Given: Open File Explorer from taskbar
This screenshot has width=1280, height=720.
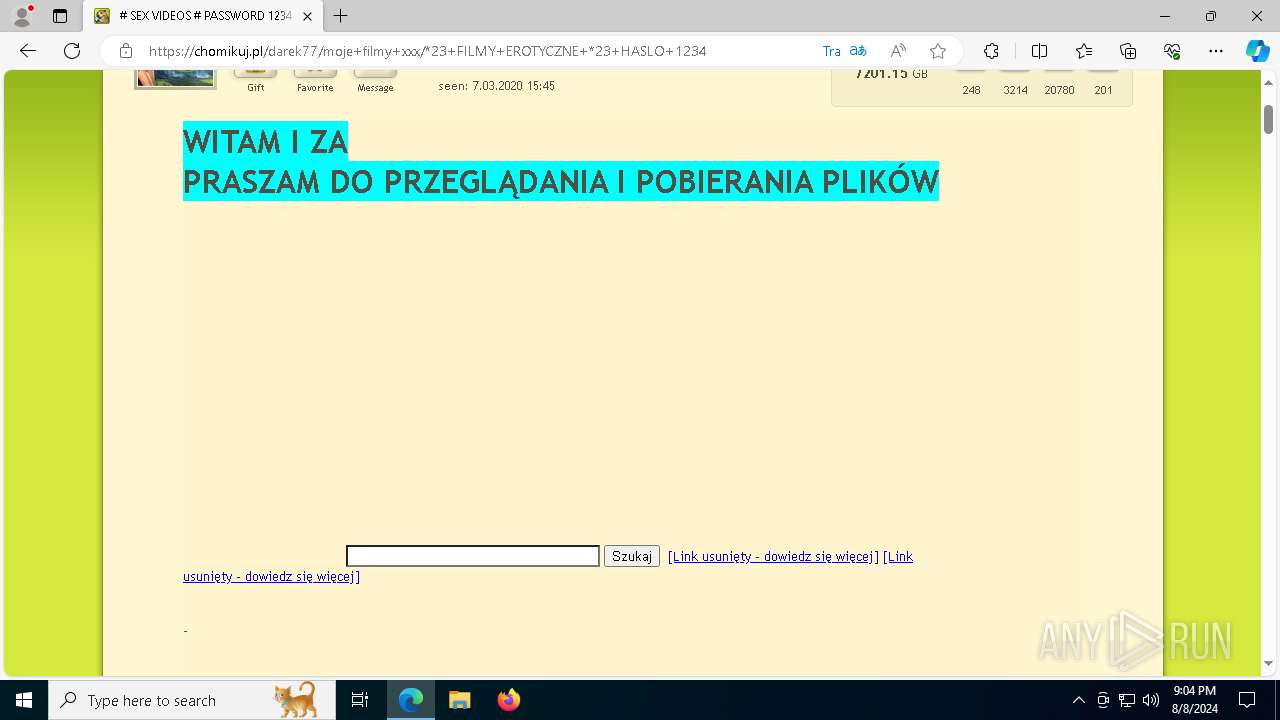Looking at the screenshot, I should 459,700.
